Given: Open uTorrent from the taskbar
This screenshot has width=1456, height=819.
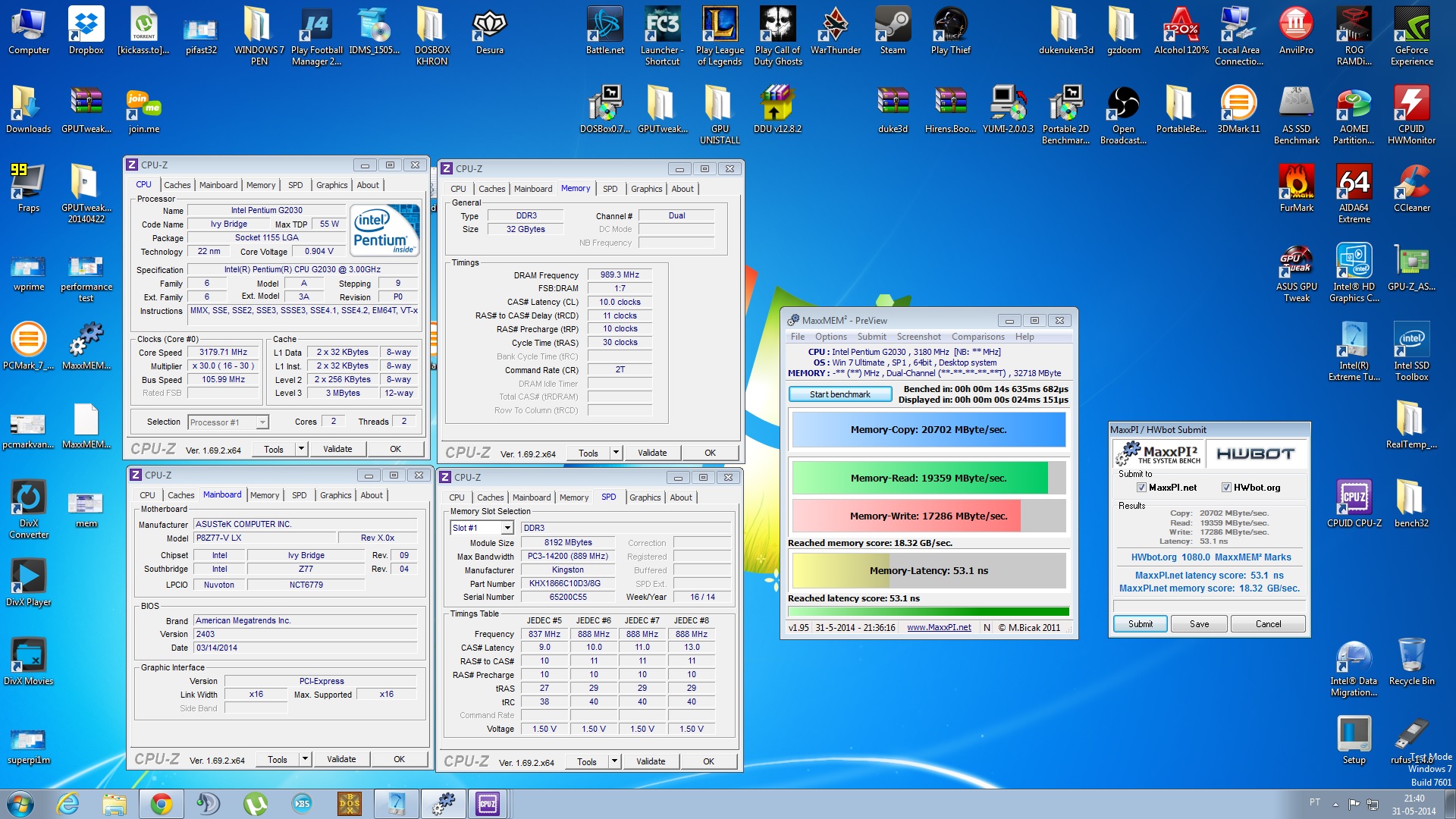Looking at the screenshot, I should pos(255,804).
